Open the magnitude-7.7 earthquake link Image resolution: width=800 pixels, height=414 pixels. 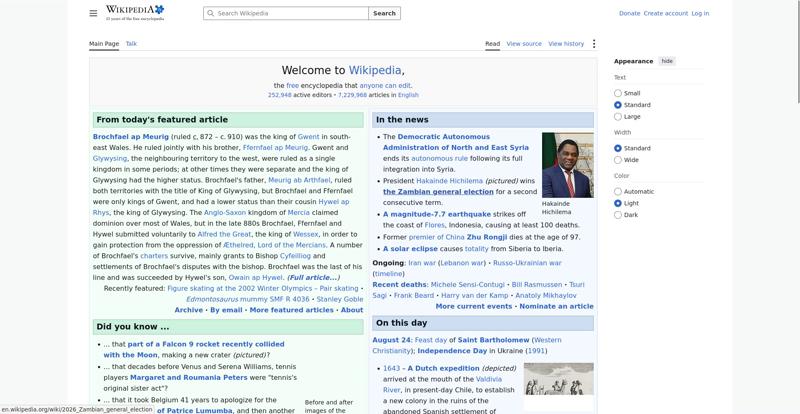(437, 214)
